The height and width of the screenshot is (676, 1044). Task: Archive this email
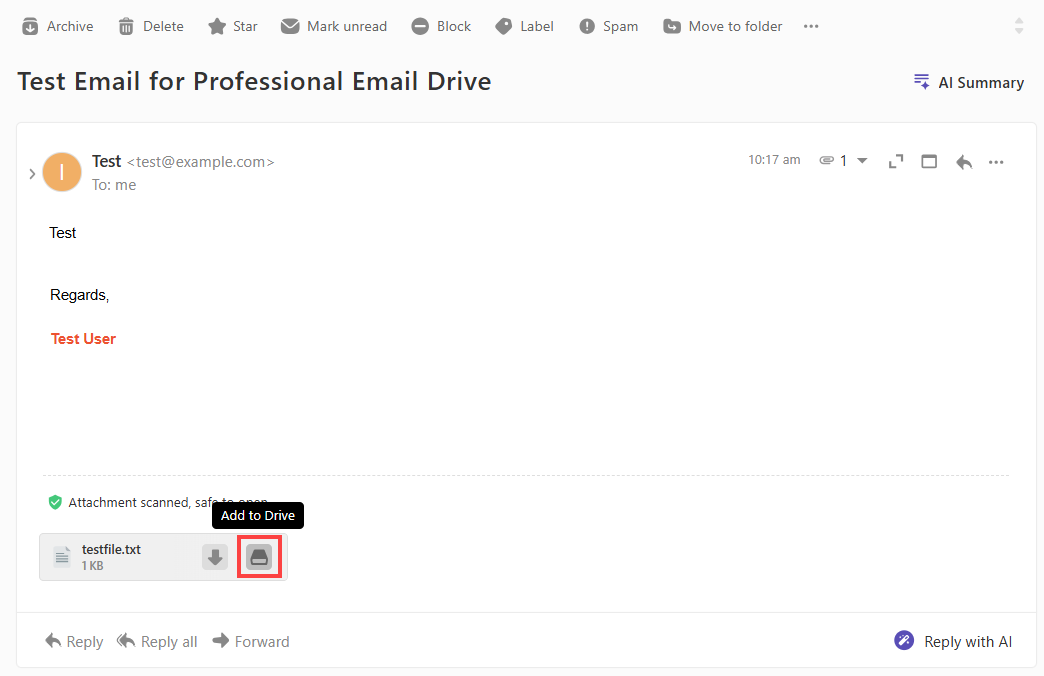(x=57, y=27)
